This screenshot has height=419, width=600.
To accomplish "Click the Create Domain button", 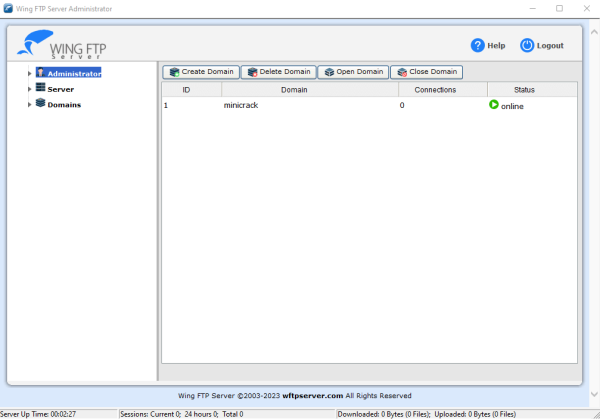I will (201, 72).
